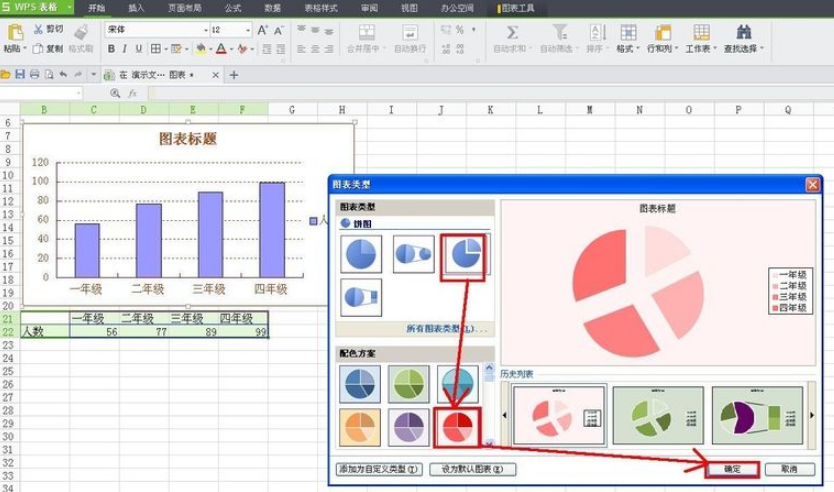The image size is (834, 492).
Task: Click the Copy icon
Action: (37, 48)
